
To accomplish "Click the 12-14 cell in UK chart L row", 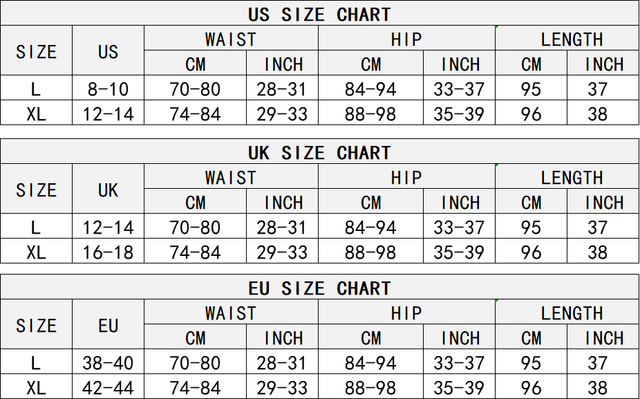I will tap(108, 227).
